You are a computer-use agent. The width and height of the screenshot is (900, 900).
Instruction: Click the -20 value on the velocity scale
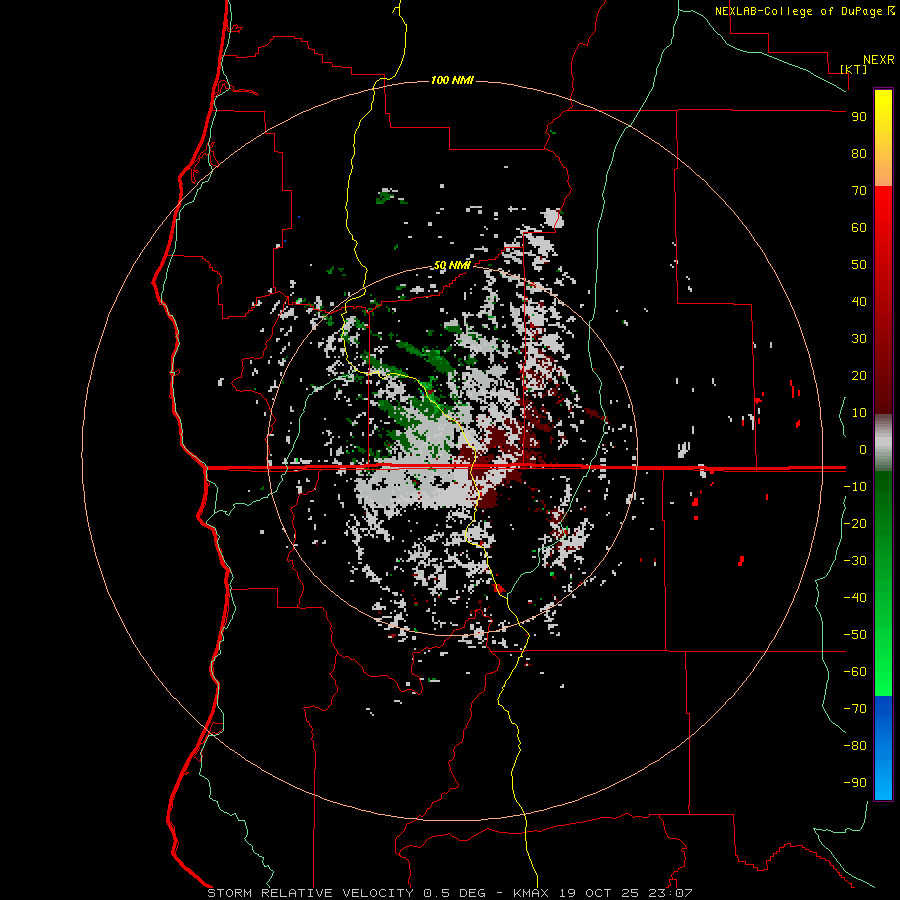(x=855, y=524)
